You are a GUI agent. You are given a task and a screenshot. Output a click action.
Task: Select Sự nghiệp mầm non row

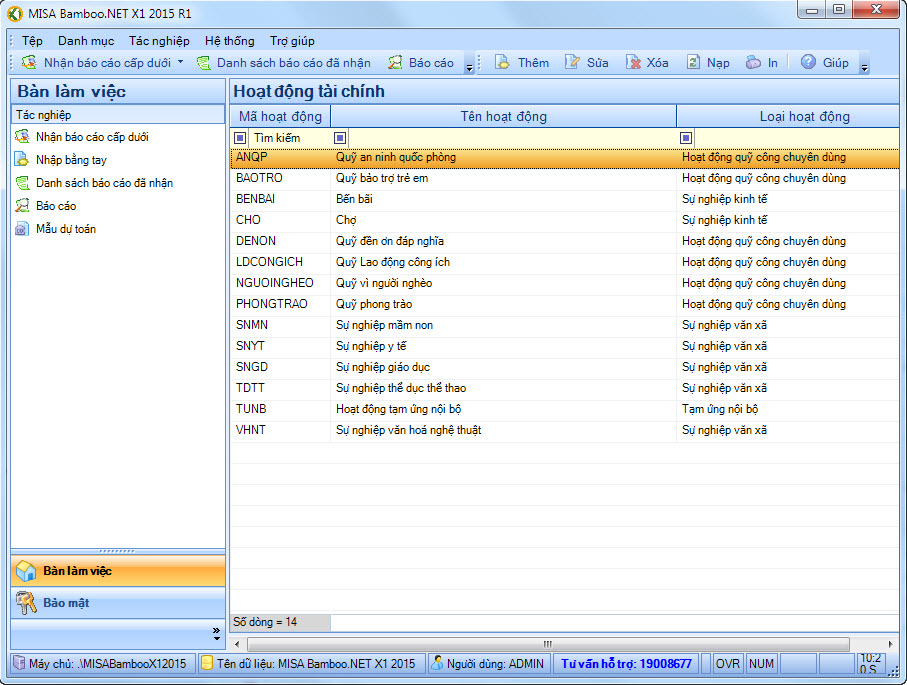click(x=565, y=325)
